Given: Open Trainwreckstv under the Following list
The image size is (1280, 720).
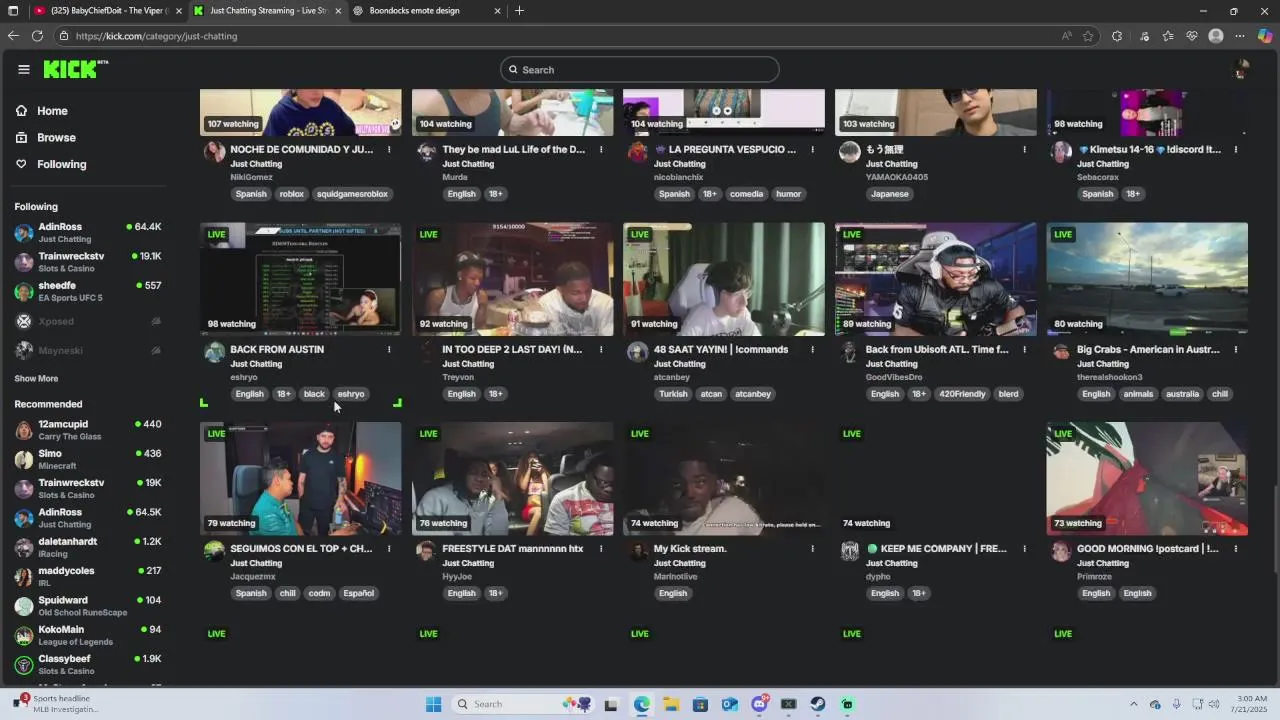Looking at the screenshot, I should 88,262.
